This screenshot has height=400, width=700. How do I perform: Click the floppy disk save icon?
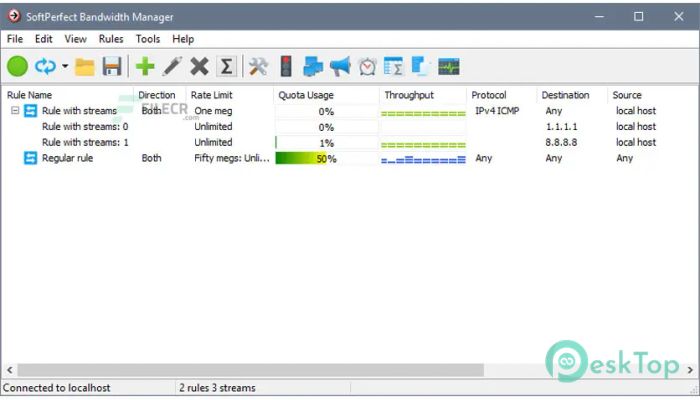112,67
